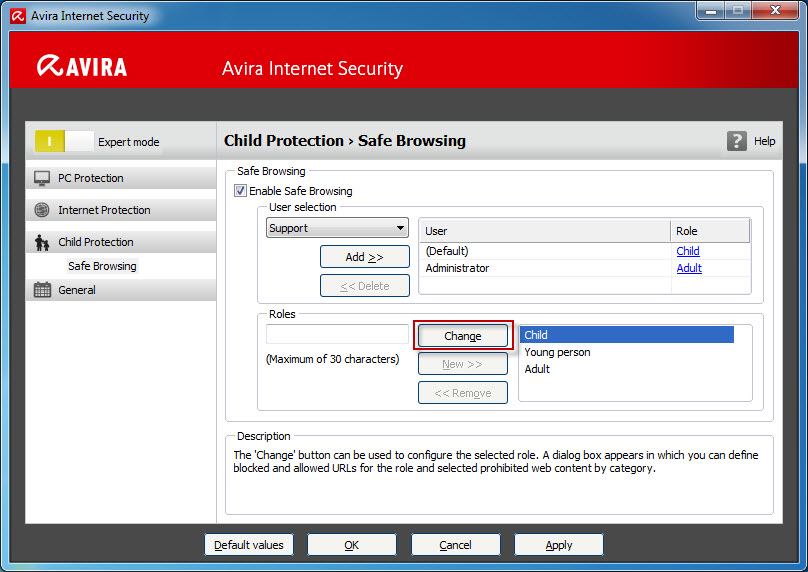Click the Help link text

coord(765,141)
